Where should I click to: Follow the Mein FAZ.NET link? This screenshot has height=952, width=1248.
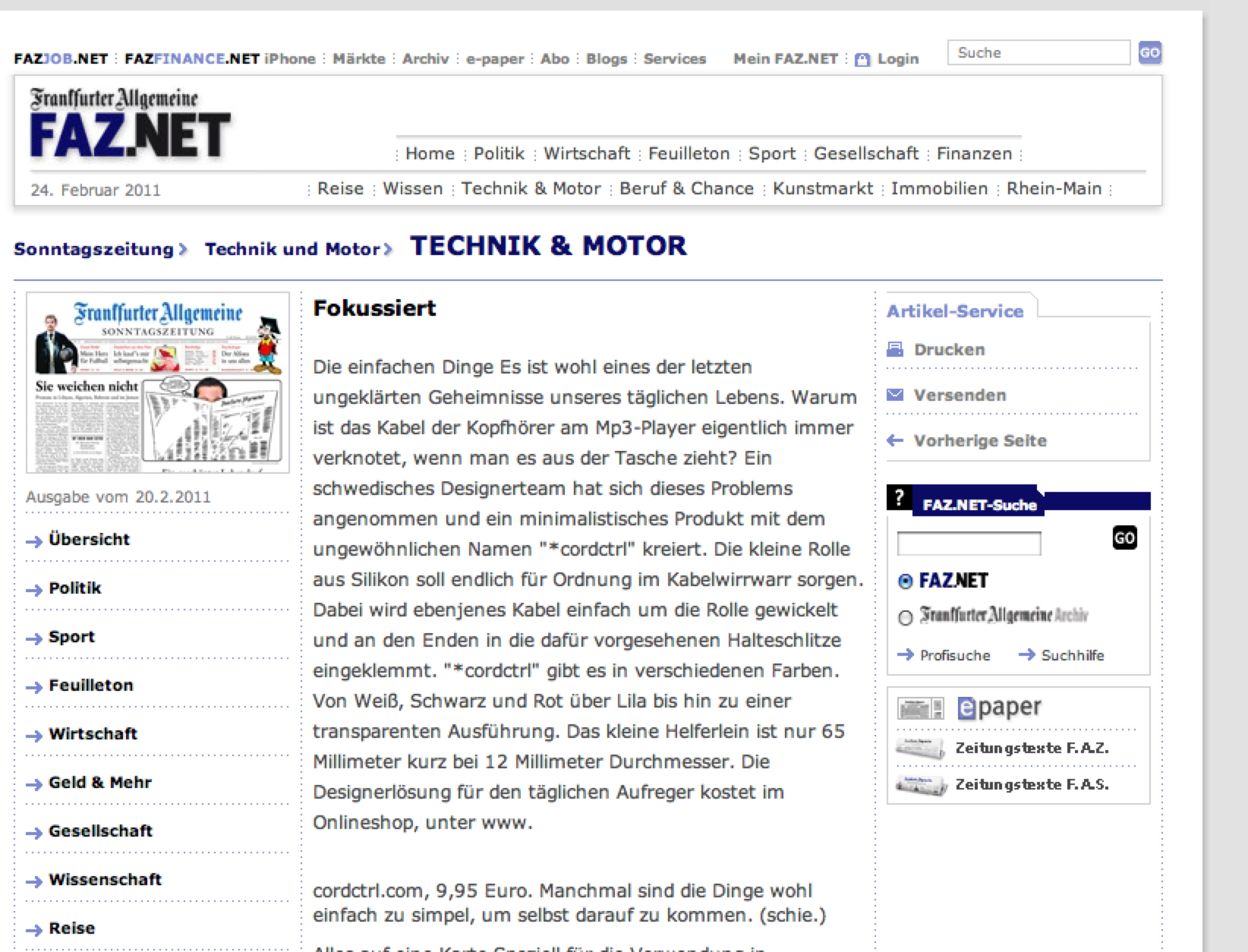point(786,58)
